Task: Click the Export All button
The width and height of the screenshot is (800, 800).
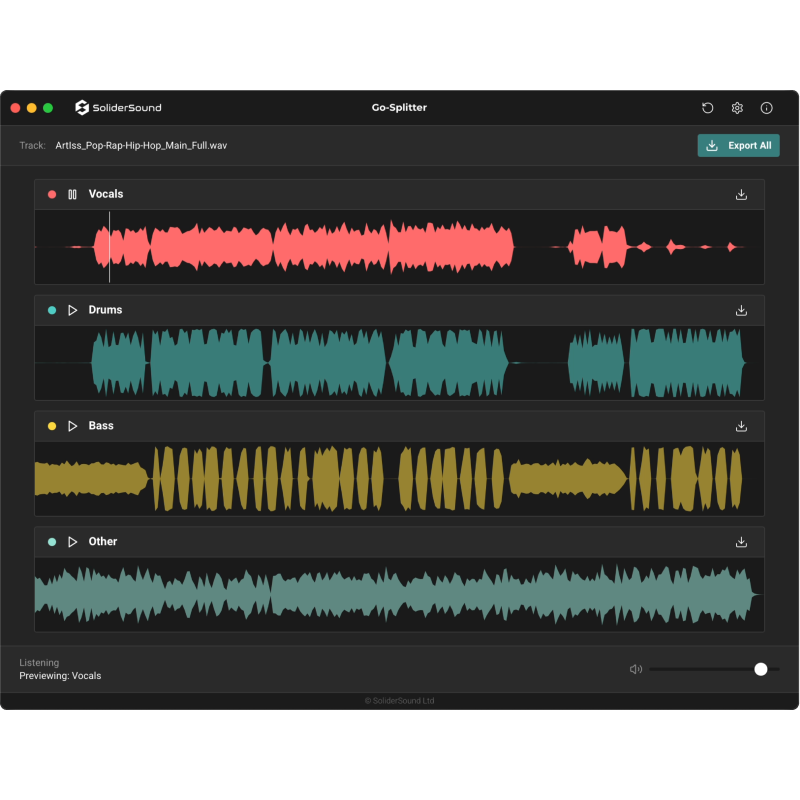Action: point(738,146)
